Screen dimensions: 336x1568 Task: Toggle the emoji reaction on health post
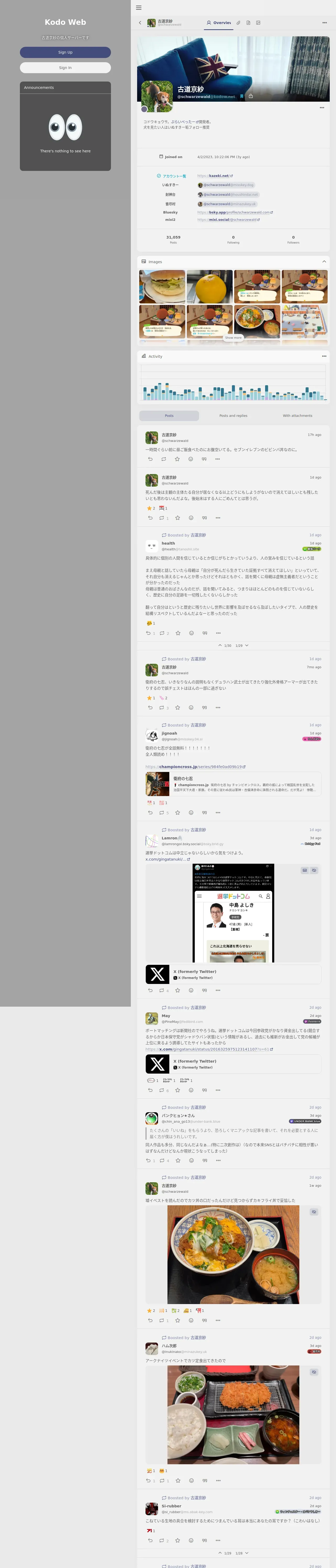click(151, 623)
